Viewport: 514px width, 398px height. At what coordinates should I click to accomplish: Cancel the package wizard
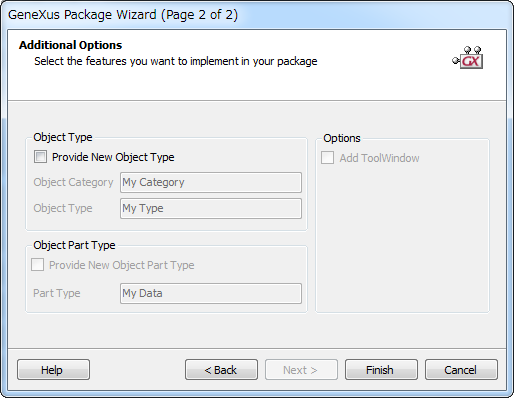(461, 370)
